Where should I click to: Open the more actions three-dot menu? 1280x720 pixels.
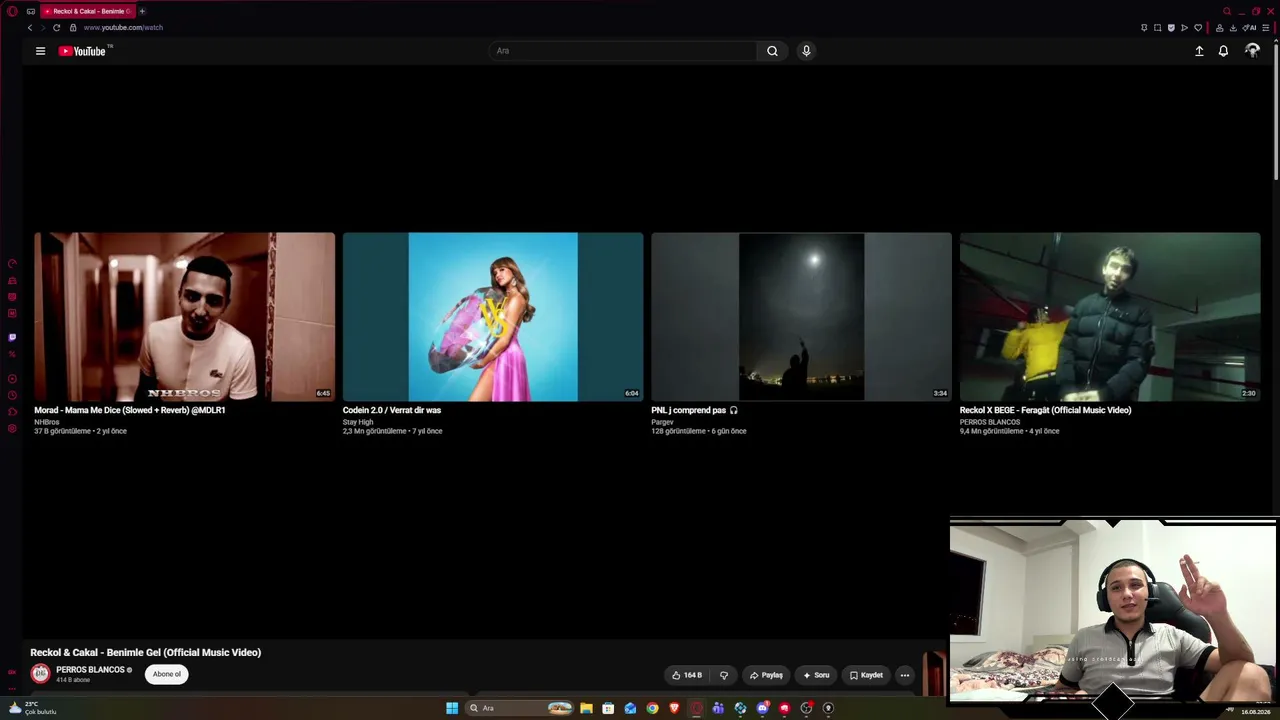[x=905, y=675]
